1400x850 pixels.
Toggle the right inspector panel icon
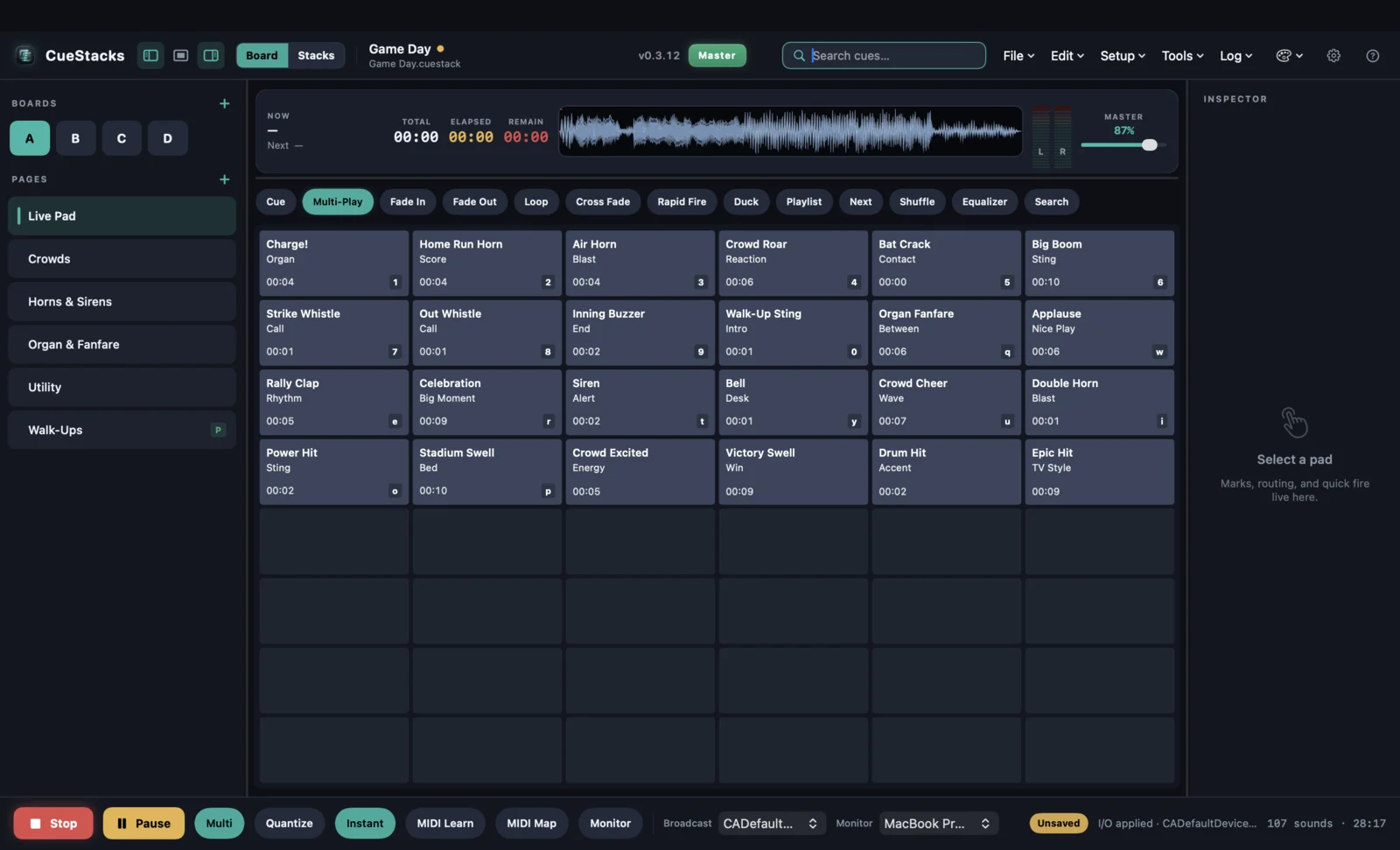tap(211, 55)
